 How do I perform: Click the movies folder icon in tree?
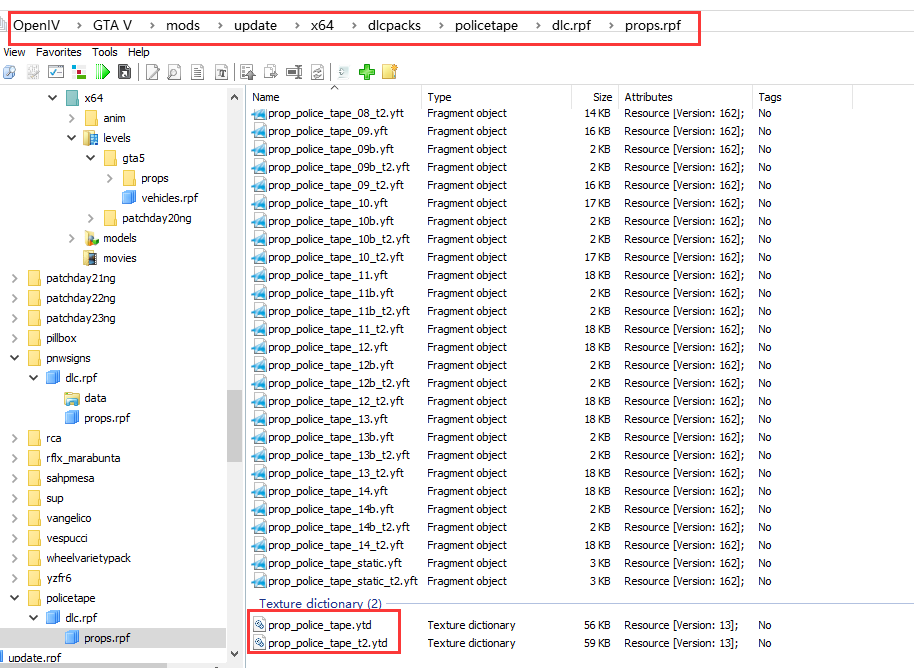(x=91, y=258)
